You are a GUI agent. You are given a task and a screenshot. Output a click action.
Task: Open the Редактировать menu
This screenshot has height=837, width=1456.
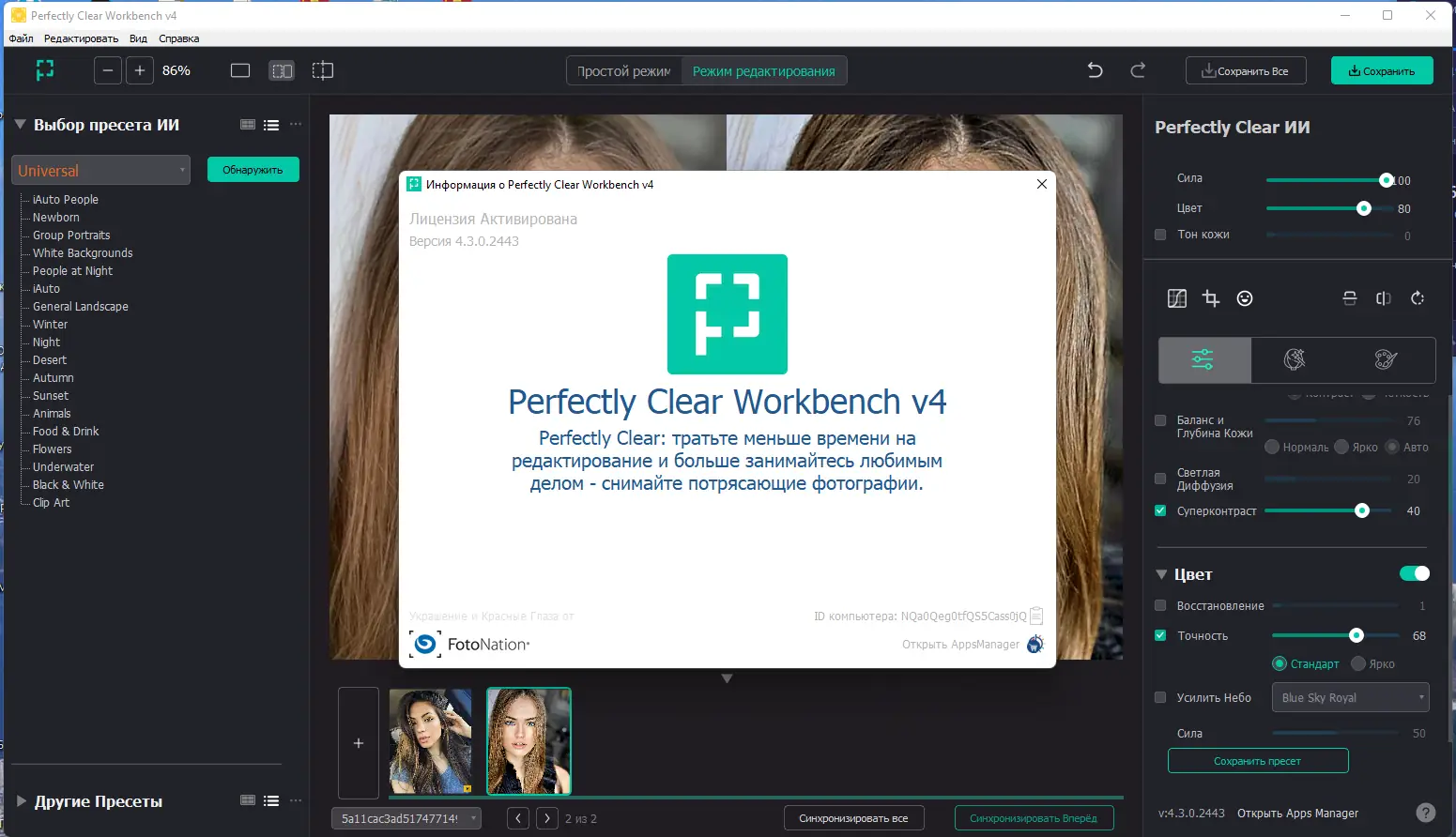tap(80, 38)
